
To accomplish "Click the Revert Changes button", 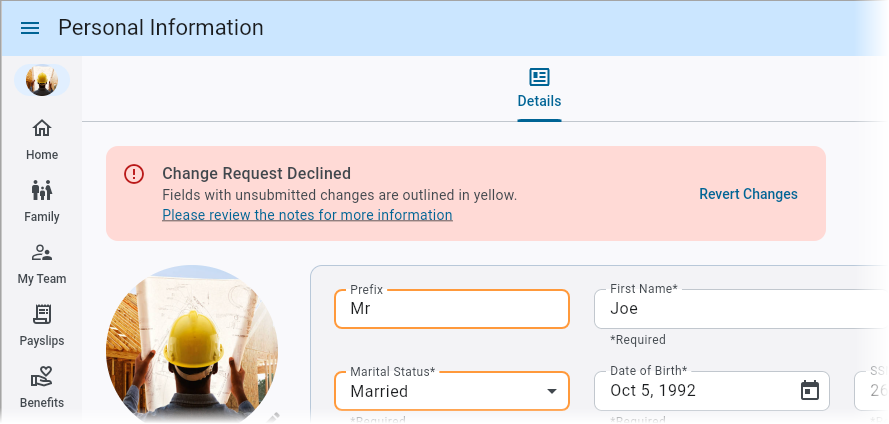I will [x=748, y=194].
